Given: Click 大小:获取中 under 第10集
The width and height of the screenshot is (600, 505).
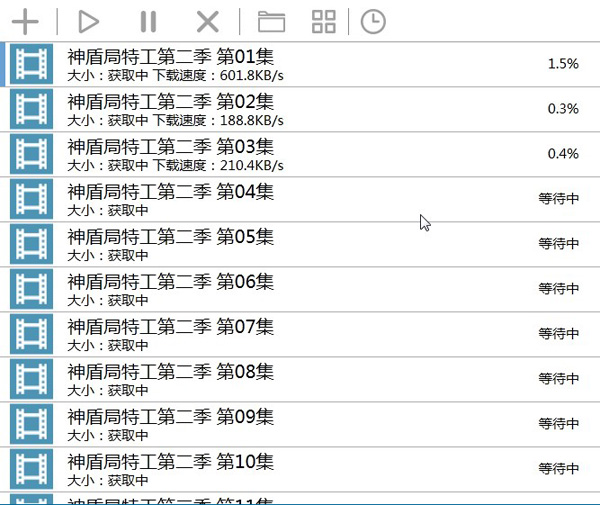Looking at the screenshot, I should (x=108, y=481).
